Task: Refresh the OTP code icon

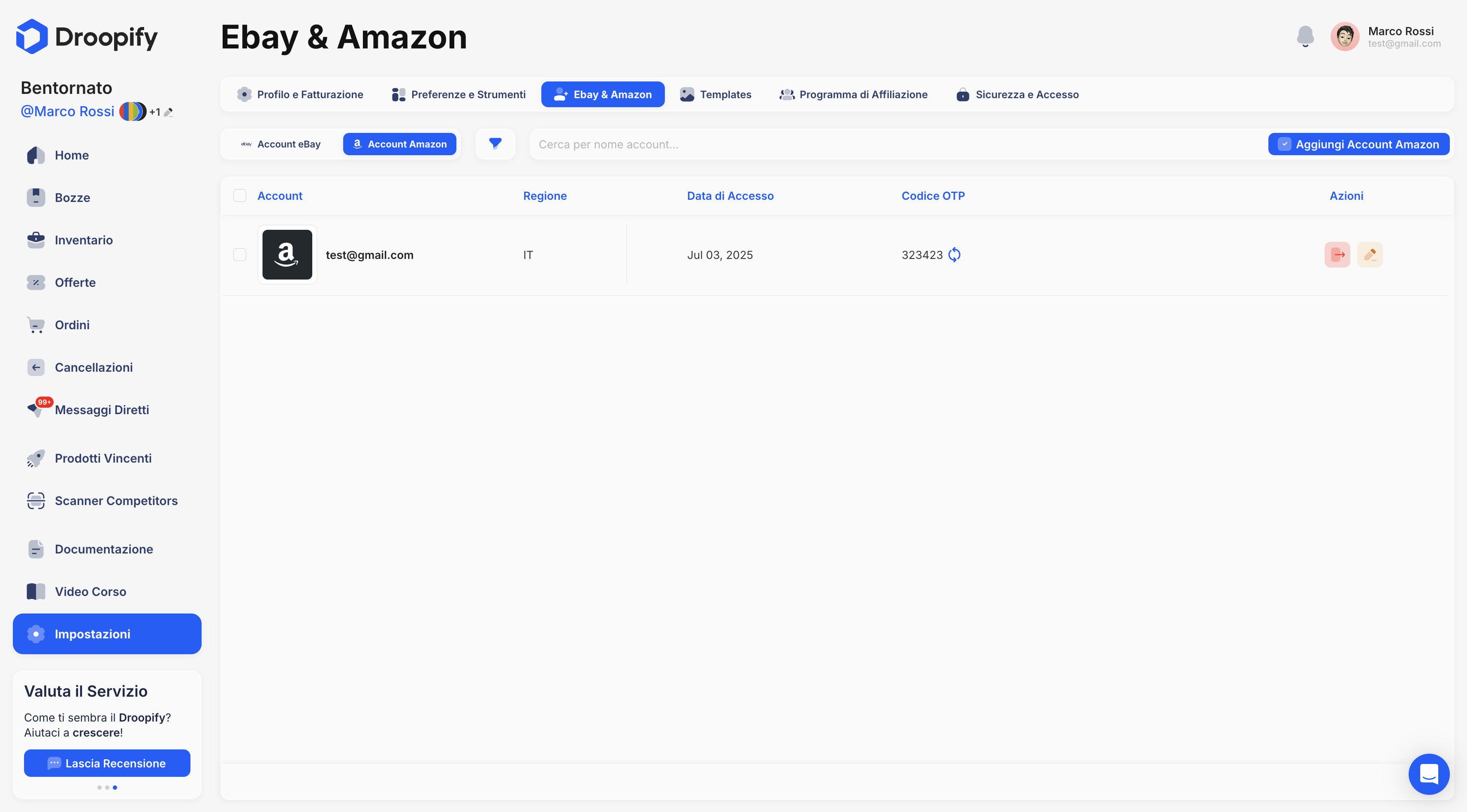Action: pyautogui.click(x=954, y=255)
